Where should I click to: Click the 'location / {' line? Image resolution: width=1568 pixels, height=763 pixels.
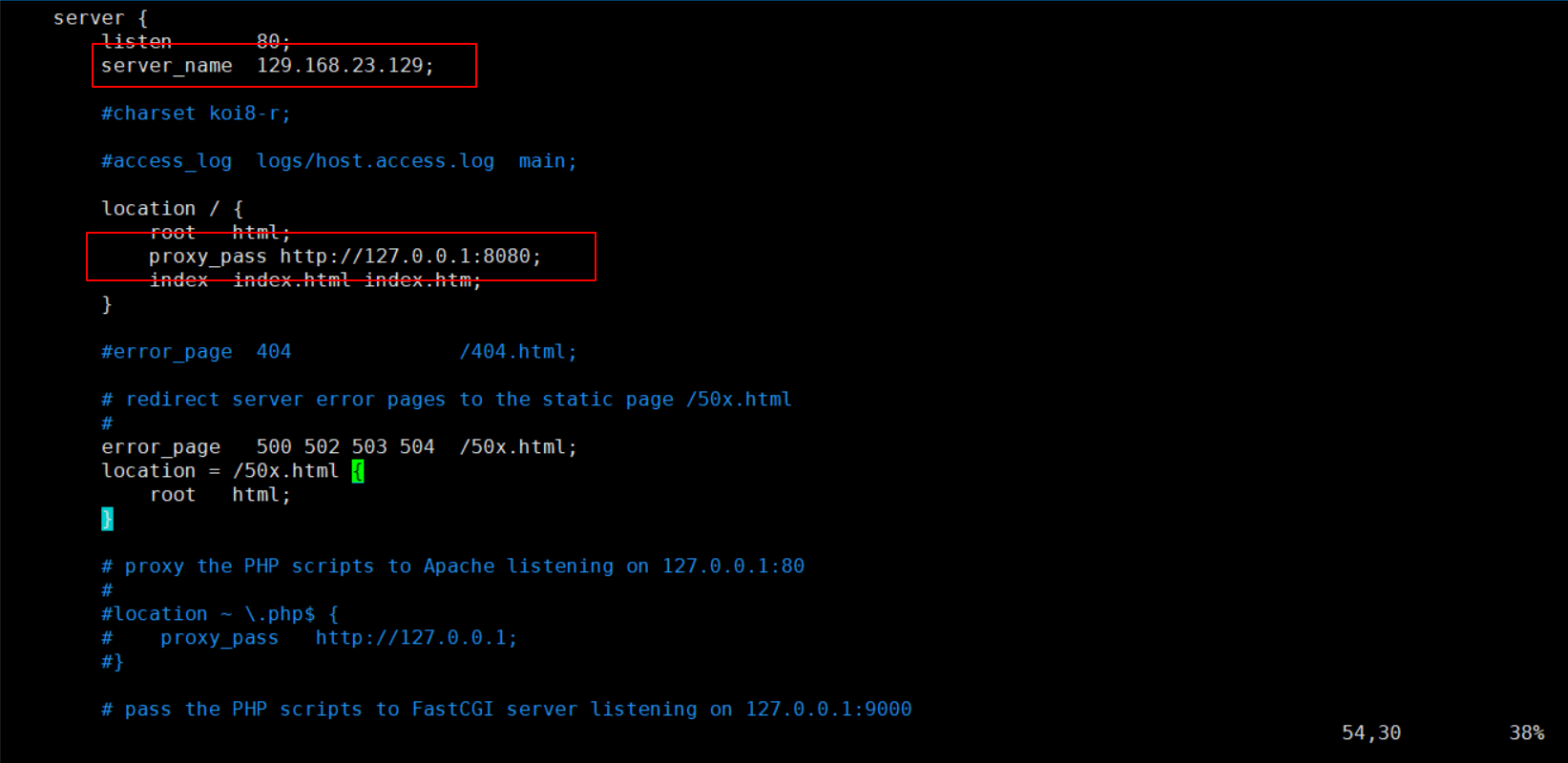(x=172, y=209)
